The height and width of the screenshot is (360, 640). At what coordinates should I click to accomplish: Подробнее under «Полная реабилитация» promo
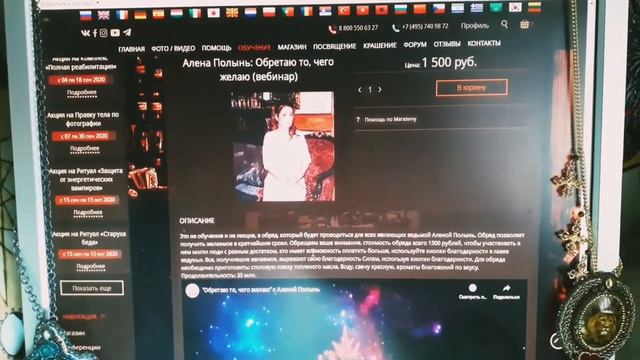click(82, 93)
